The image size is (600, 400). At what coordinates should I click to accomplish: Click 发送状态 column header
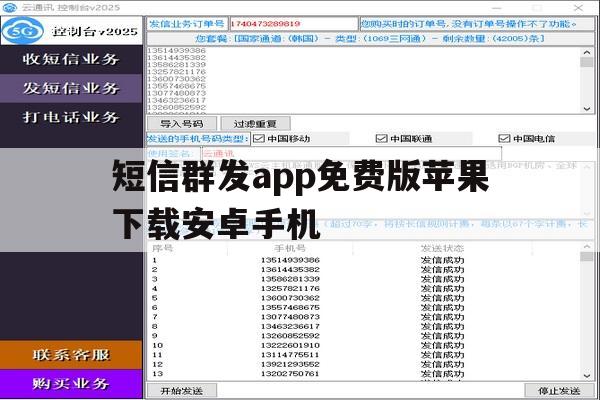pos(442,248)
